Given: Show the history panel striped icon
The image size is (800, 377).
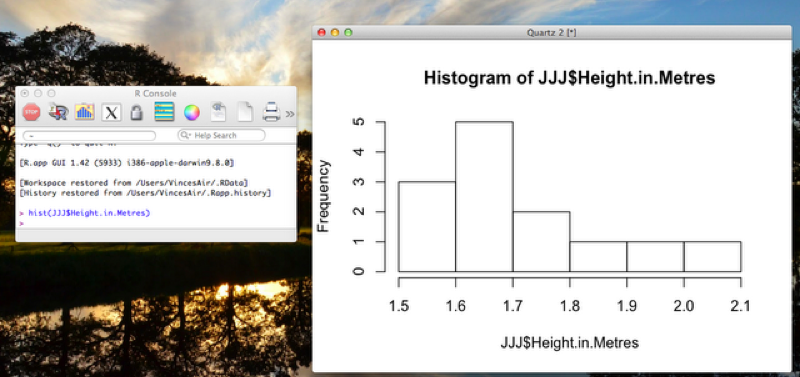Looking at the screenshot, I should point(164,112).
